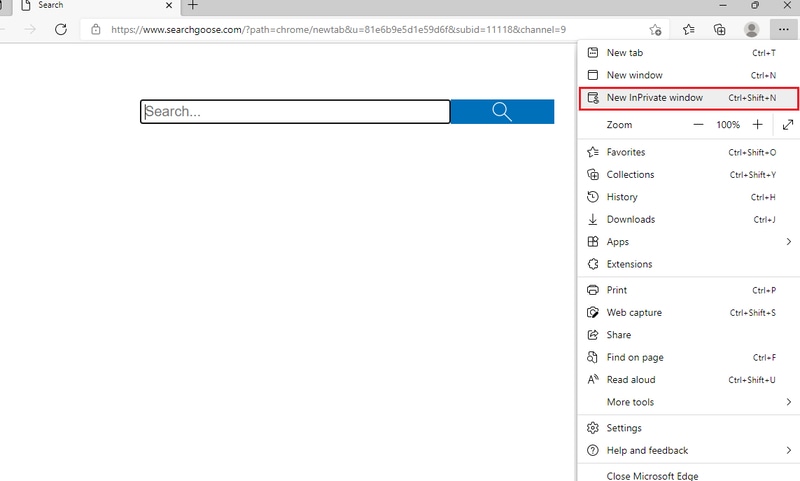
Task: Choose Print from the menu
Action: 688,290
